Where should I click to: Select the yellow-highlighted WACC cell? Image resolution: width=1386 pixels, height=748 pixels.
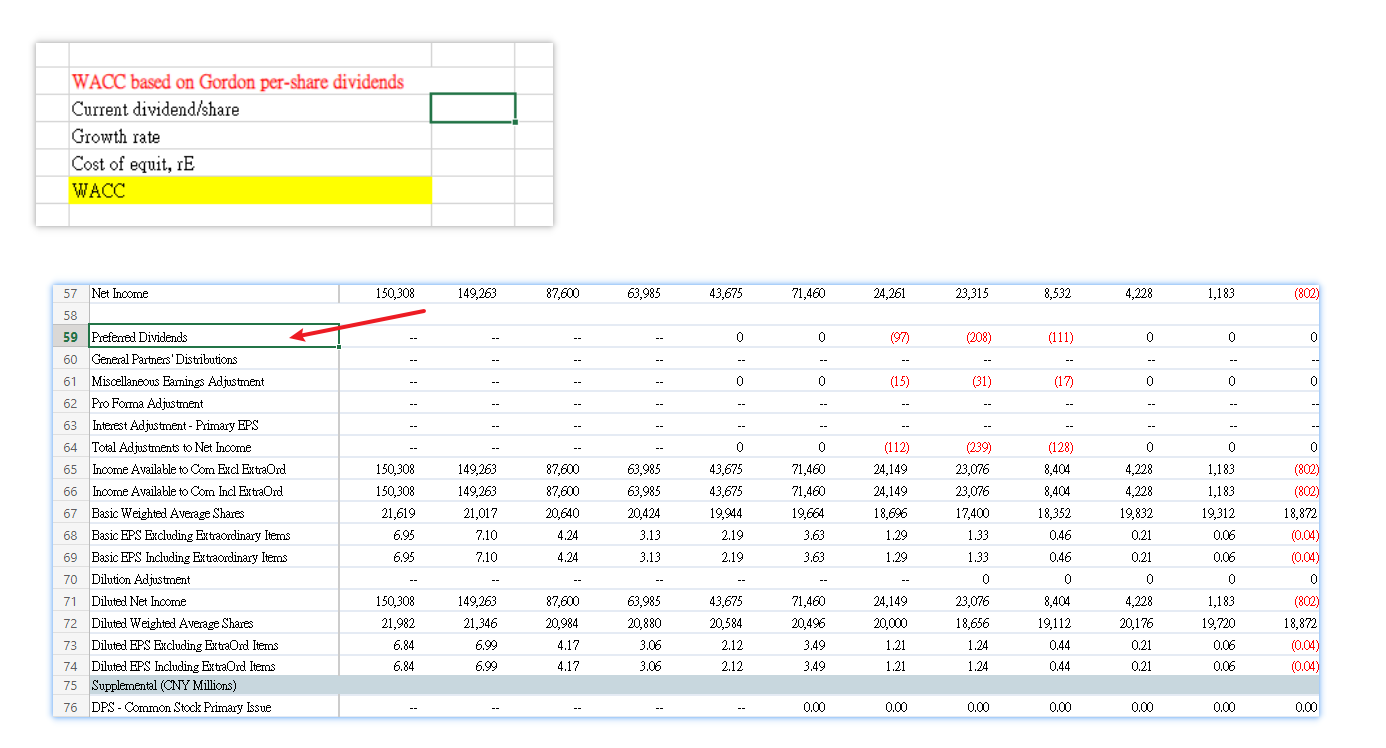[x=250, y=190]
